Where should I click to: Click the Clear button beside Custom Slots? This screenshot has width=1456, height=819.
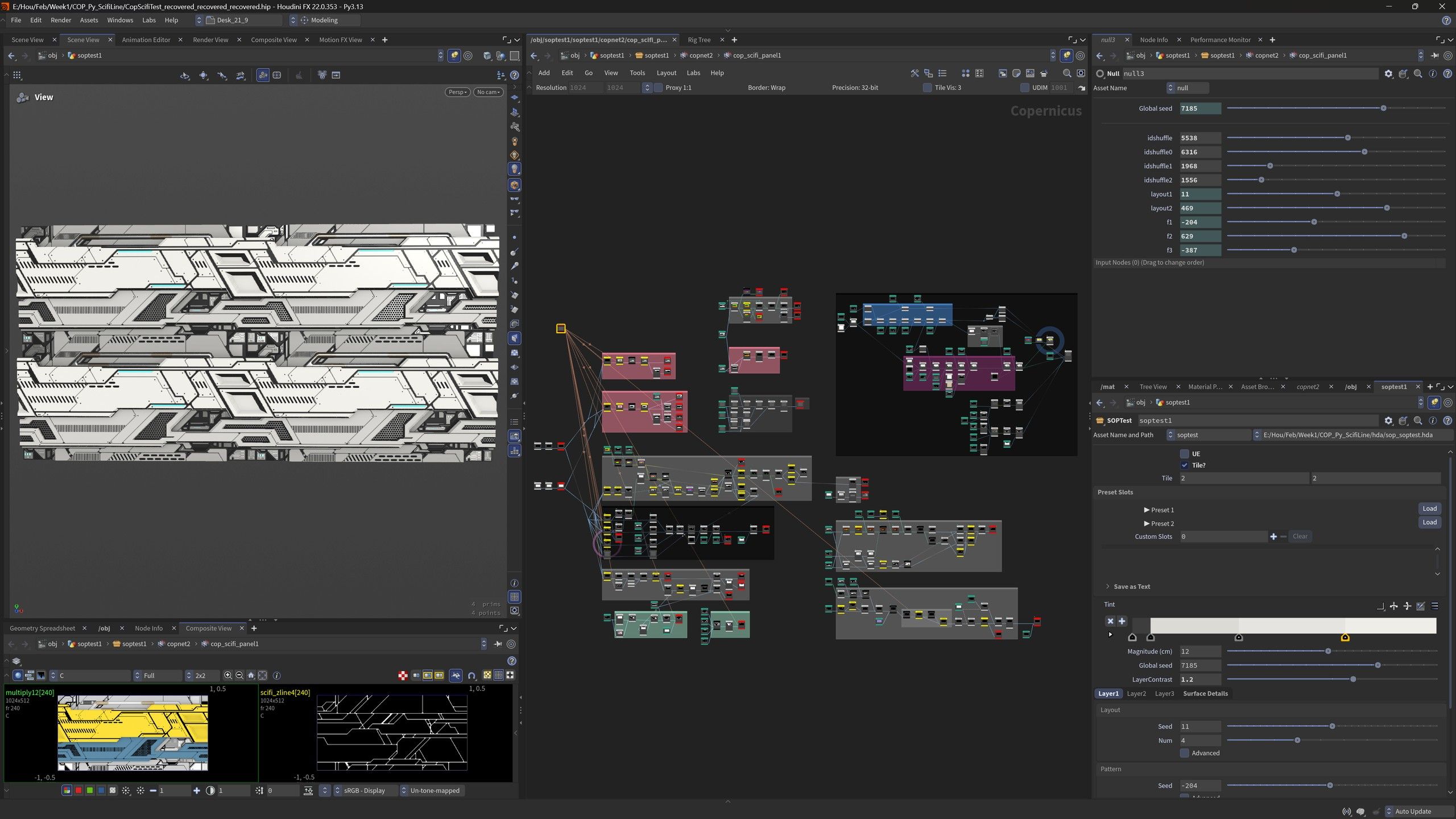tap(1300, 536)
